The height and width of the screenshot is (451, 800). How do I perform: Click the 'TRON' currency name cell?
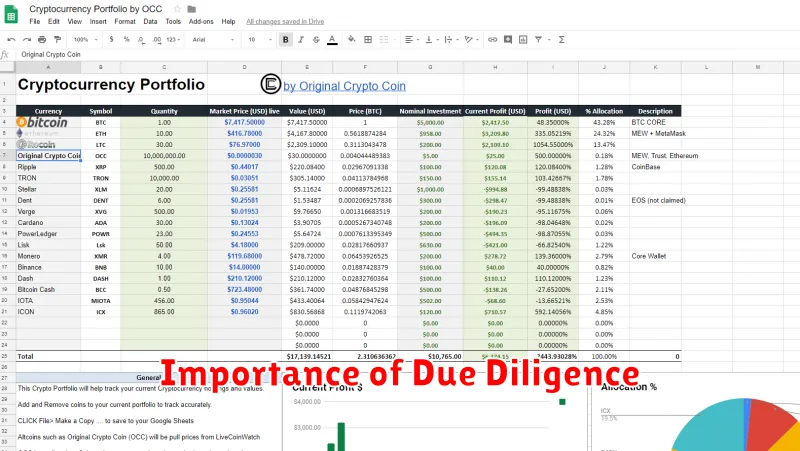pyautogui.click(x=48, y=178)
